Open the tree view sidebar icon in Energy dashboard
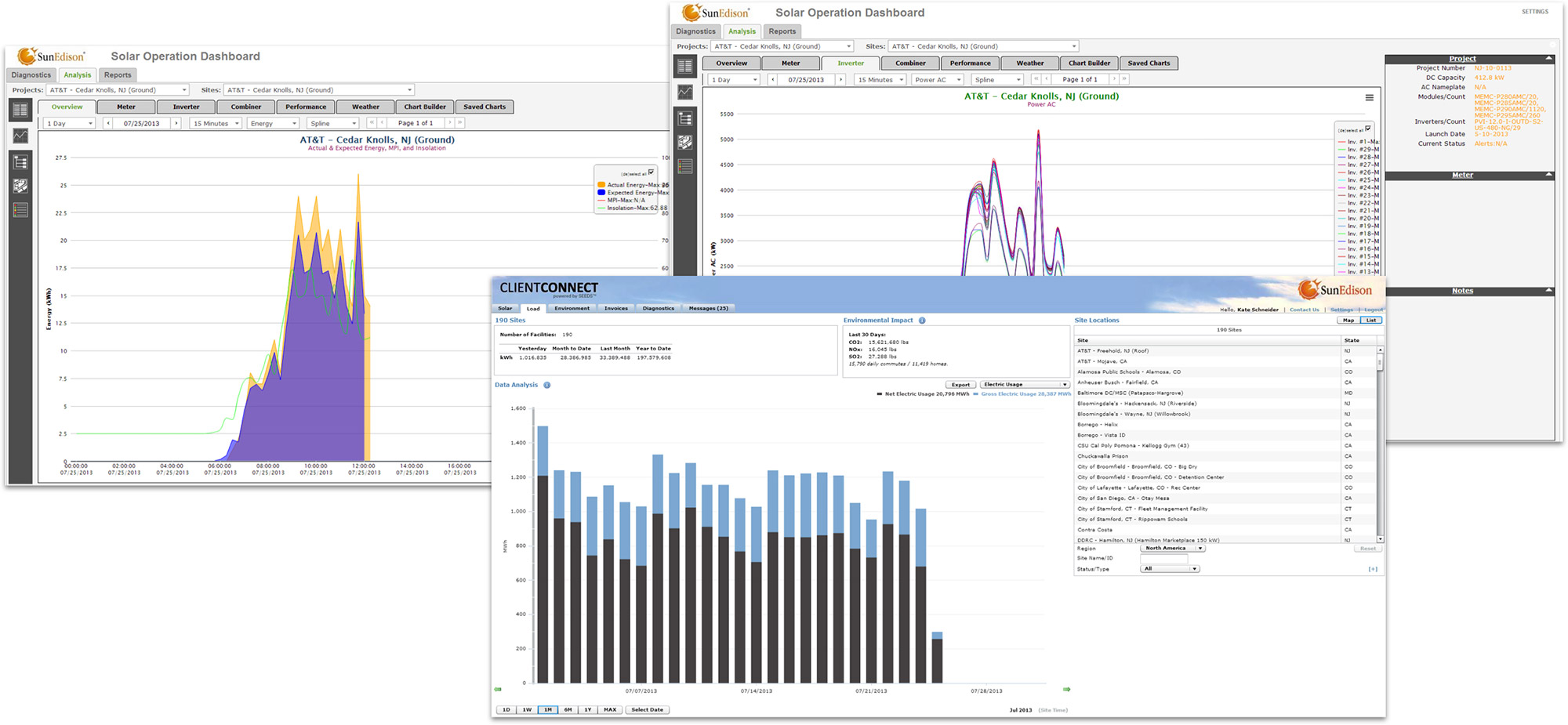This screenshot has height=725, width=1568. coord(20,162)
